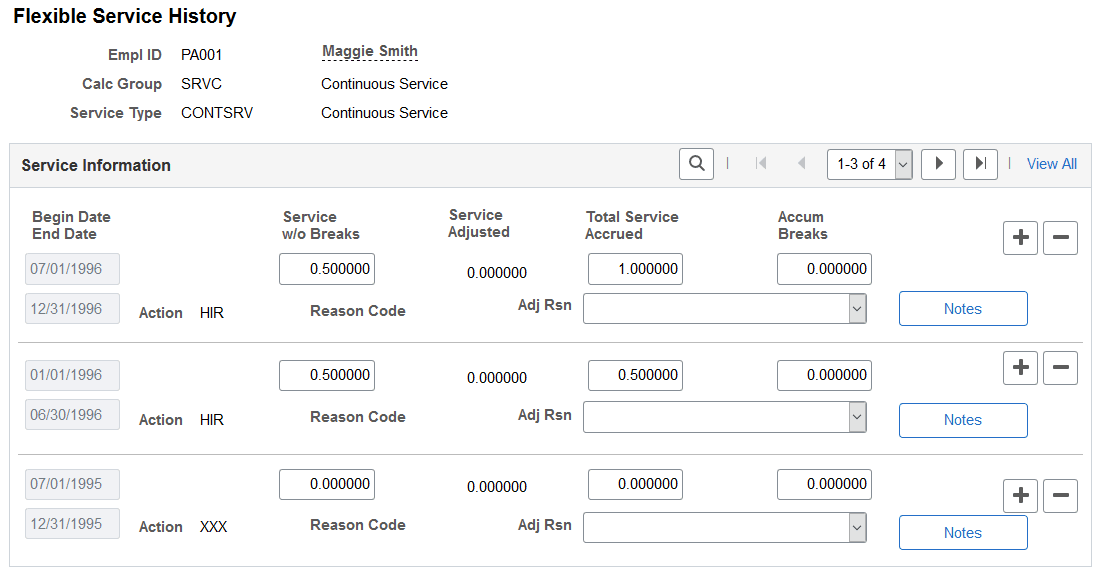Image resolution: width=1108 pixels, height=575 pixels.
Task: Delete the 07/01/1995 service row
Action: point(1061,495)
